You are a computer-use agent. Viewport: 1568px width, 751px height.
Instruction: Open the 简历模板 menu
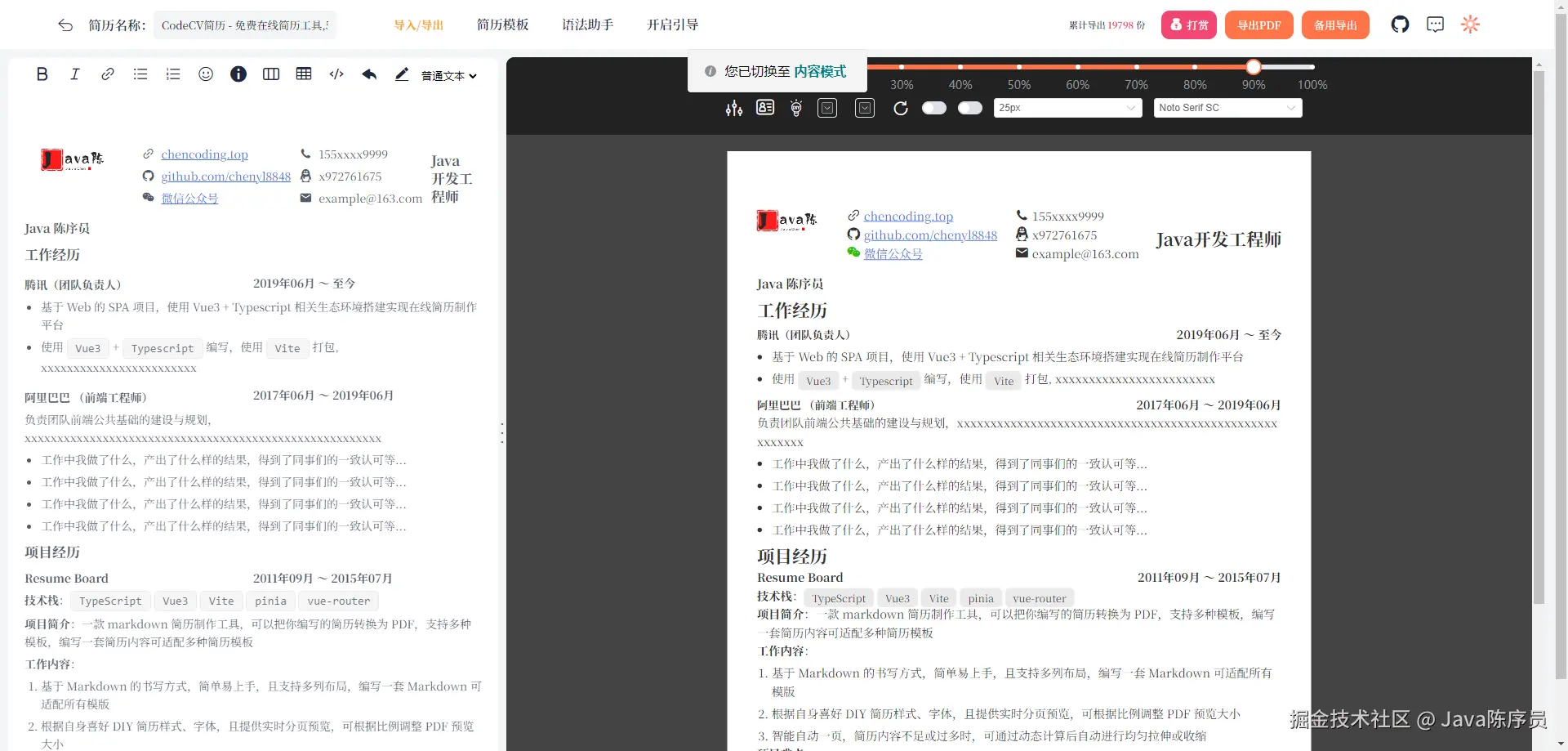point(502,25)
